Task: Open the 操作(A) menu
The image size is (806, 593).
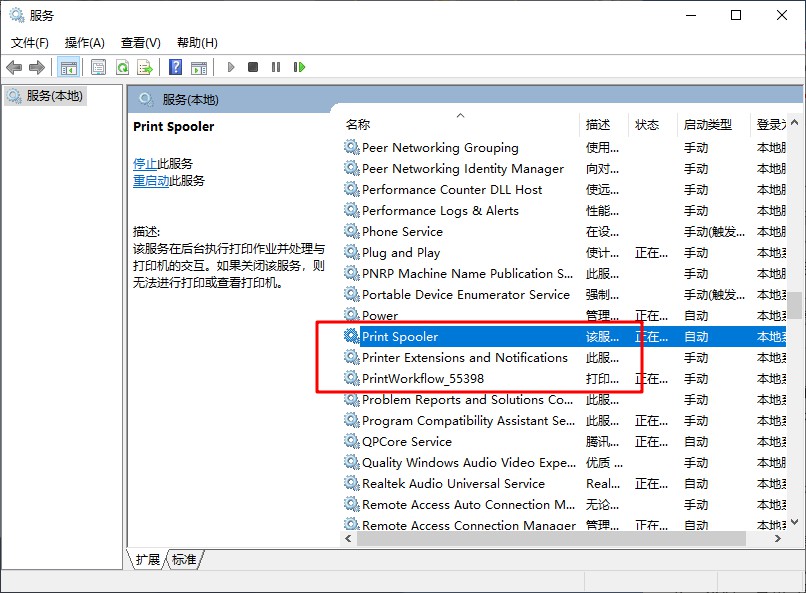Action: 85,43
